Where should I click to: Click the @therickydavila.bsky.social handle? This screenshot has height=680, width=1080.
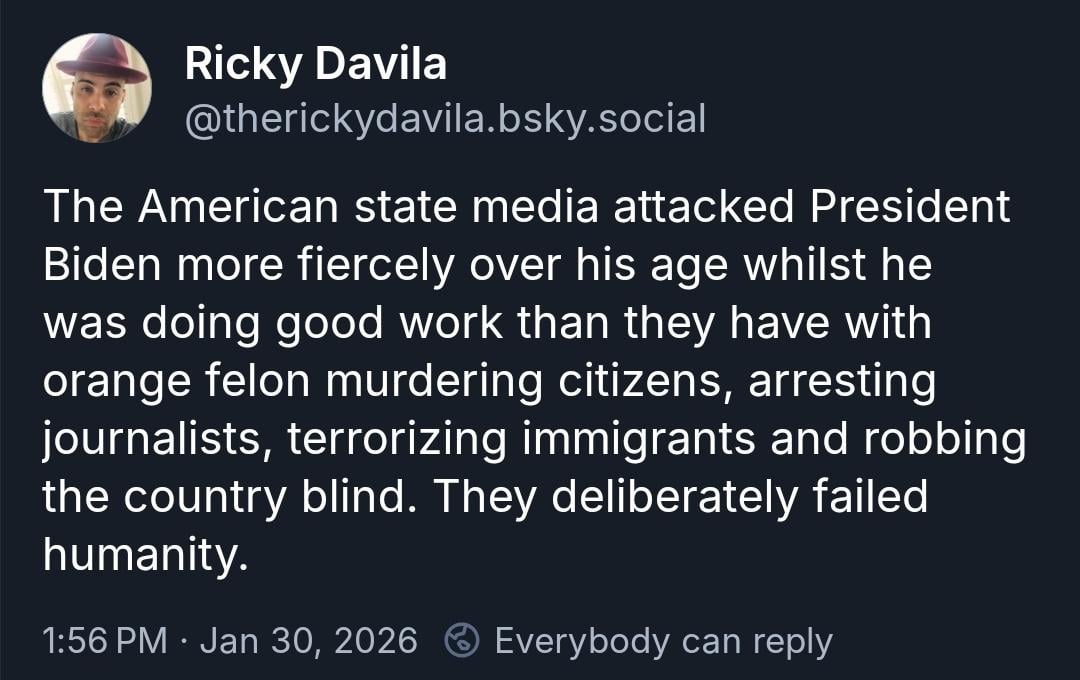coord(445,118)
